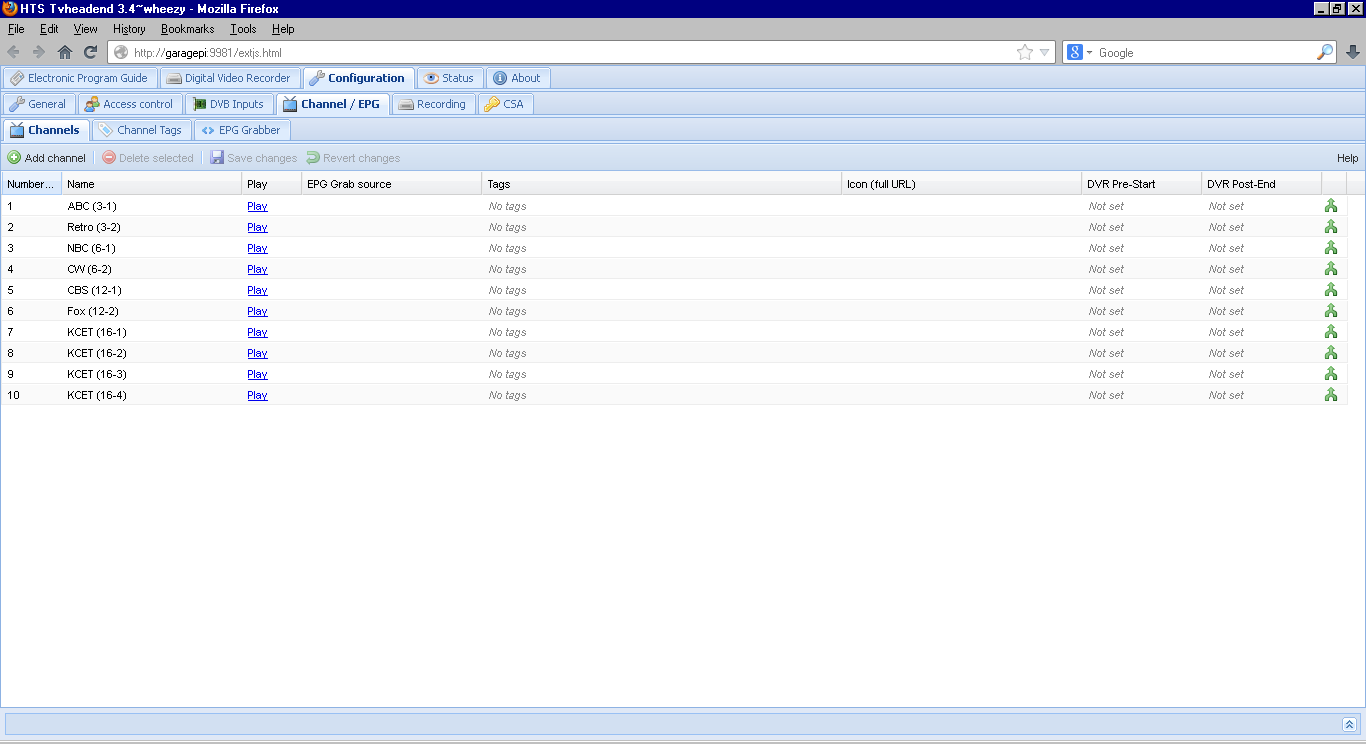Open the search engine dropdown arrow
Screen dimensions: 1366x744
(1090, 52)
